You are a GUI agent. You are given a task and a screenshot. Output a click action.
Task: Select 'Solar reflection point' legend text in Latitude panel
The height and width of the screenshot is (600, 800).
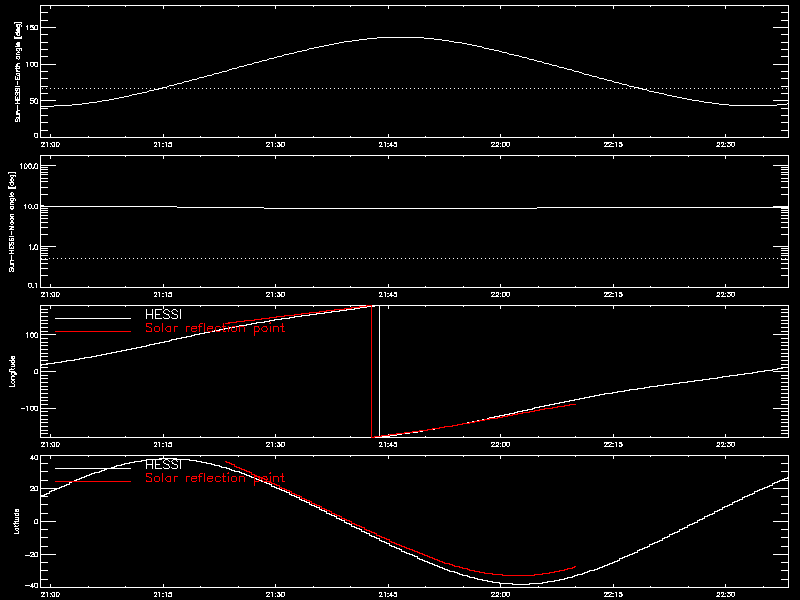point(215,478)
